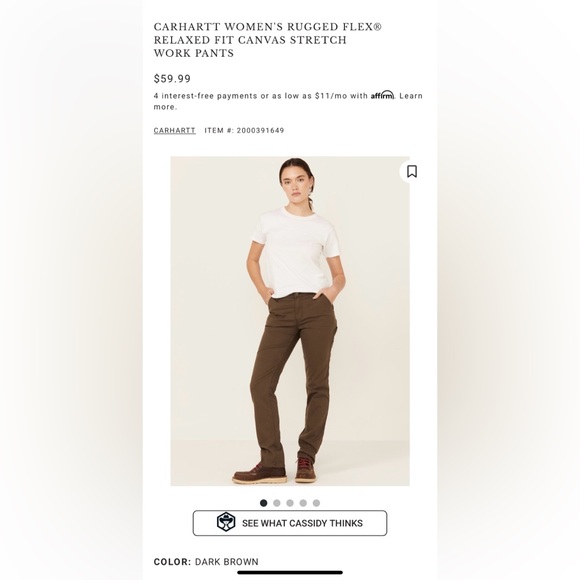580x580 pixels.
Task: Tap the $59.99 price
Action: [x=172, y=79]
